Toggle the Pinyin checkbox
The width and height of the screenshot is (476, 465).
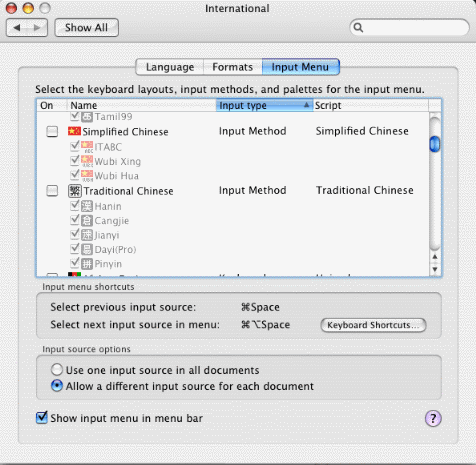pyautogui.click(x=75, y=263)
